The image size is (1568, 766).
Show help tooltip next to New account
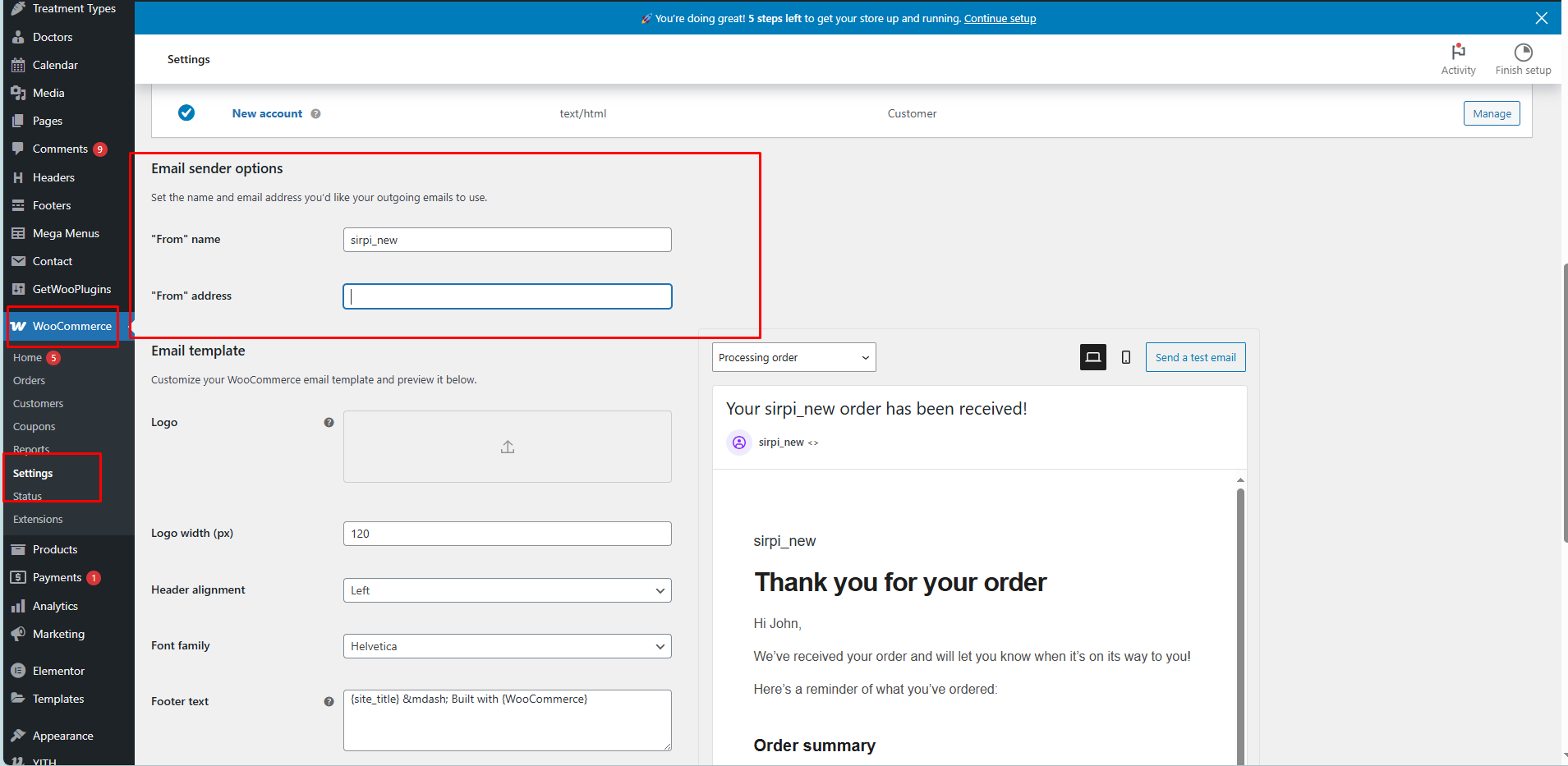[x=315, y=114]
